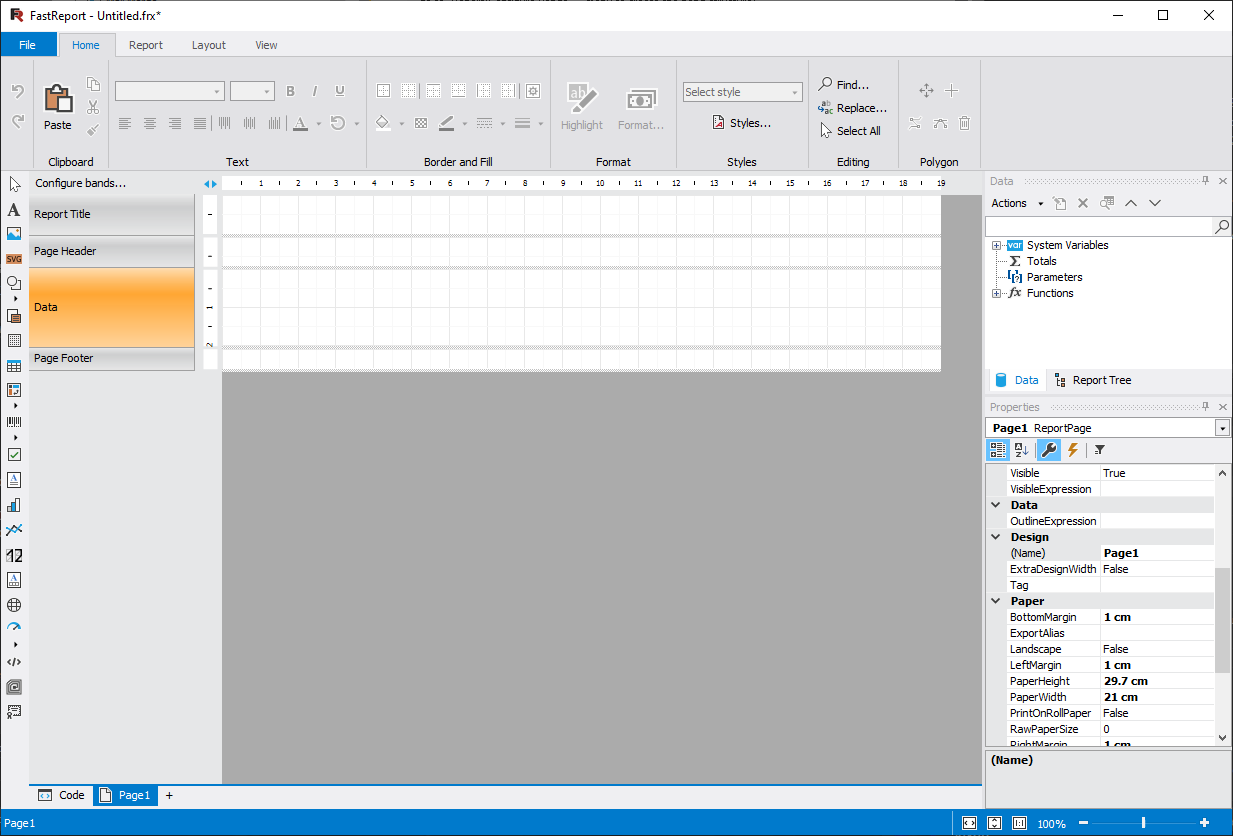The image size is (1233, 836).
Task: Toggle categorized view in Properties panel
Action: [998, 450]
